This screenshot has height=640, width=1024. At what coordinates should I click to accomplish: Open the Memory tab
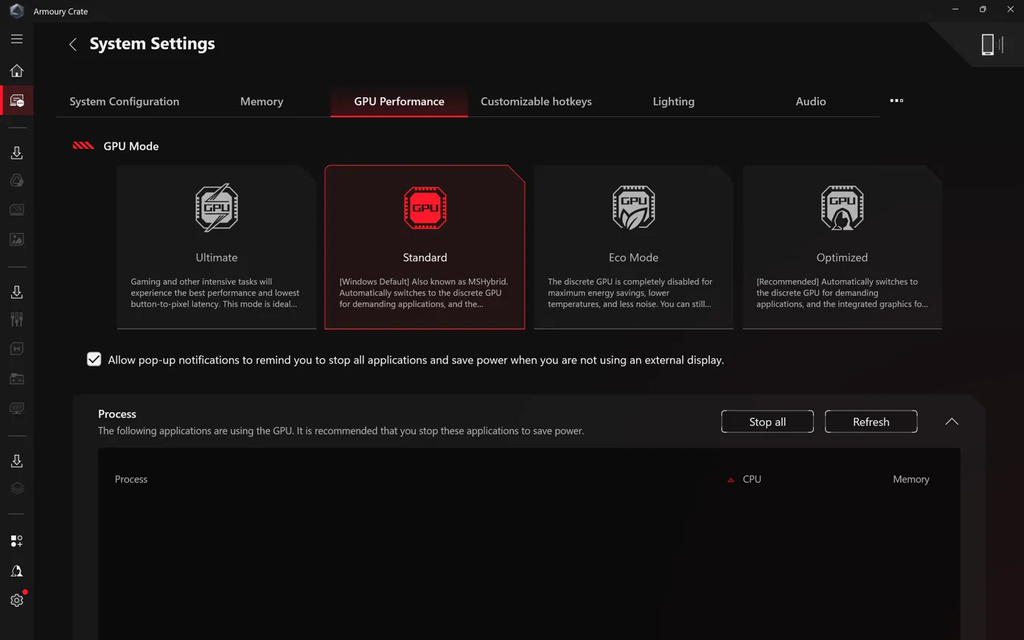point(261,101)
